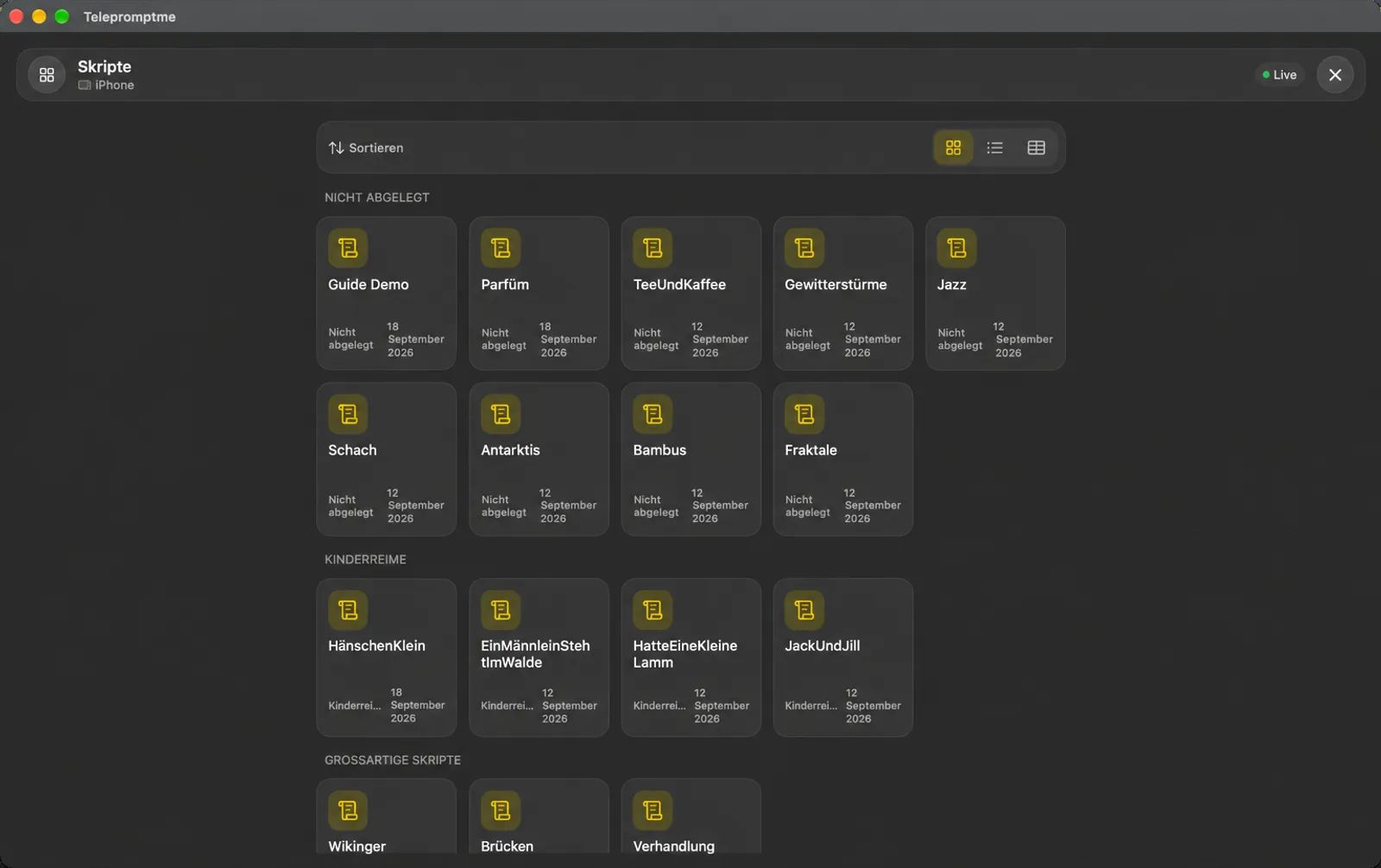Select the Wikinger title text
1381x868 pixels.
click(x=356, y=846)
